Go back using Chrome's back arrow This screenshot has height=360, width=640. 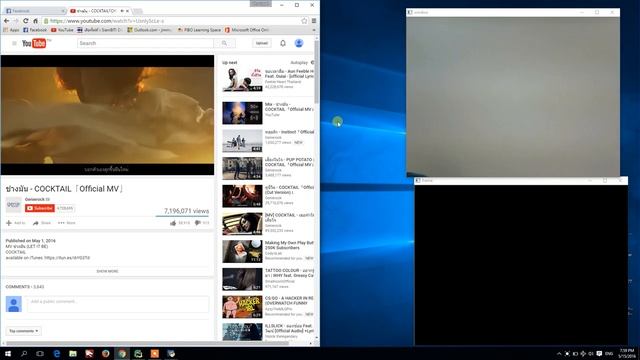coord(7,21)
